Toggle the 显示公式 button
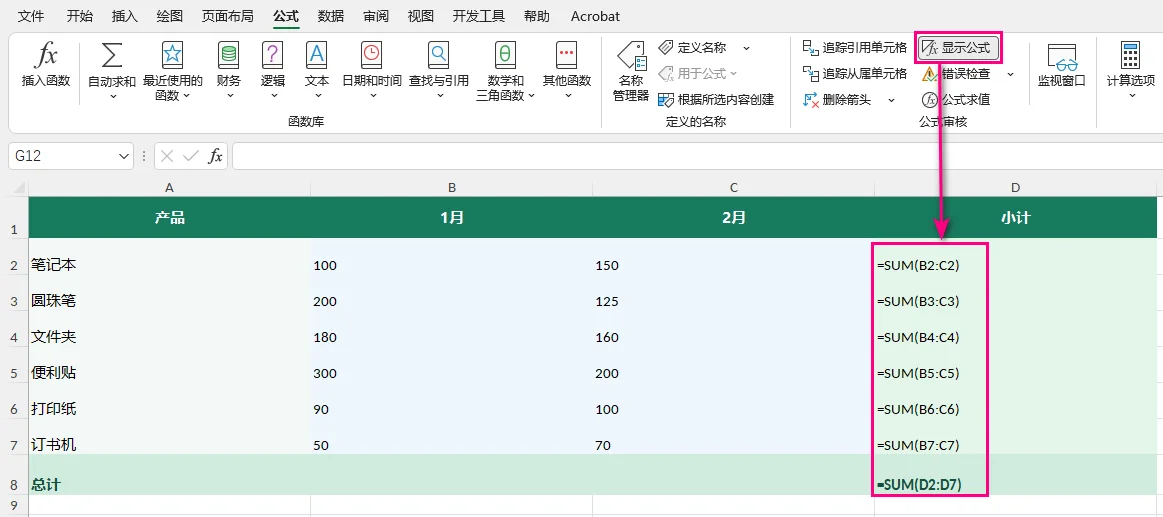This screenshot has height=517, width=1163. point(958,48)
